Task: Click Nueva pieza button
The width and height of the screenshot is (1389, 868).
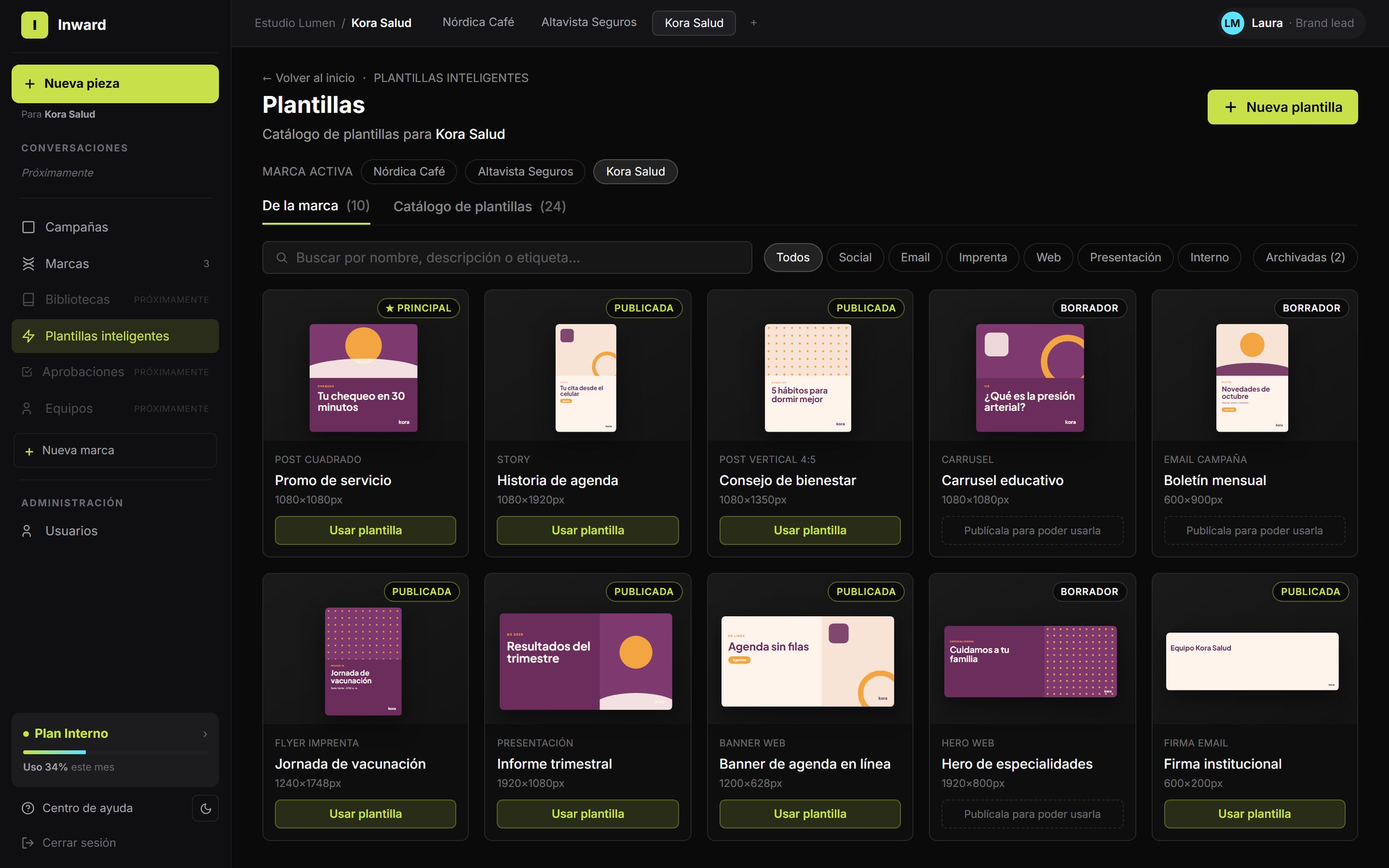Action: point(115,84)
